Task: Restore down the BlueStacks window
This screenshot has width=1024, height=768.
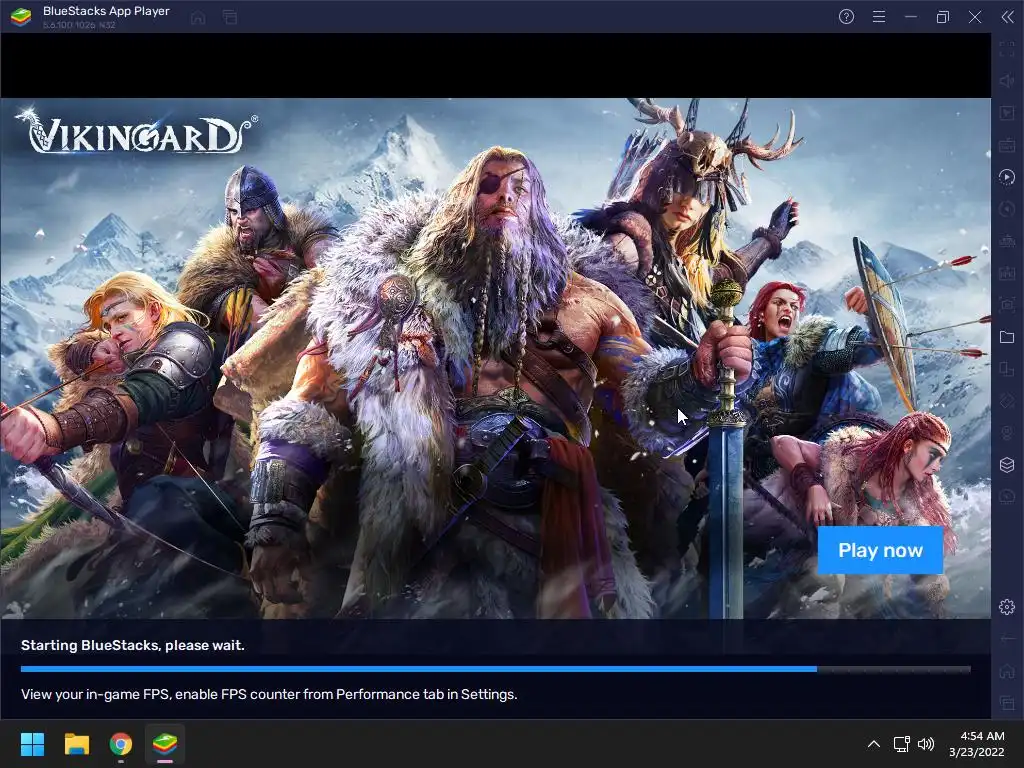Action: click(943, 17)
